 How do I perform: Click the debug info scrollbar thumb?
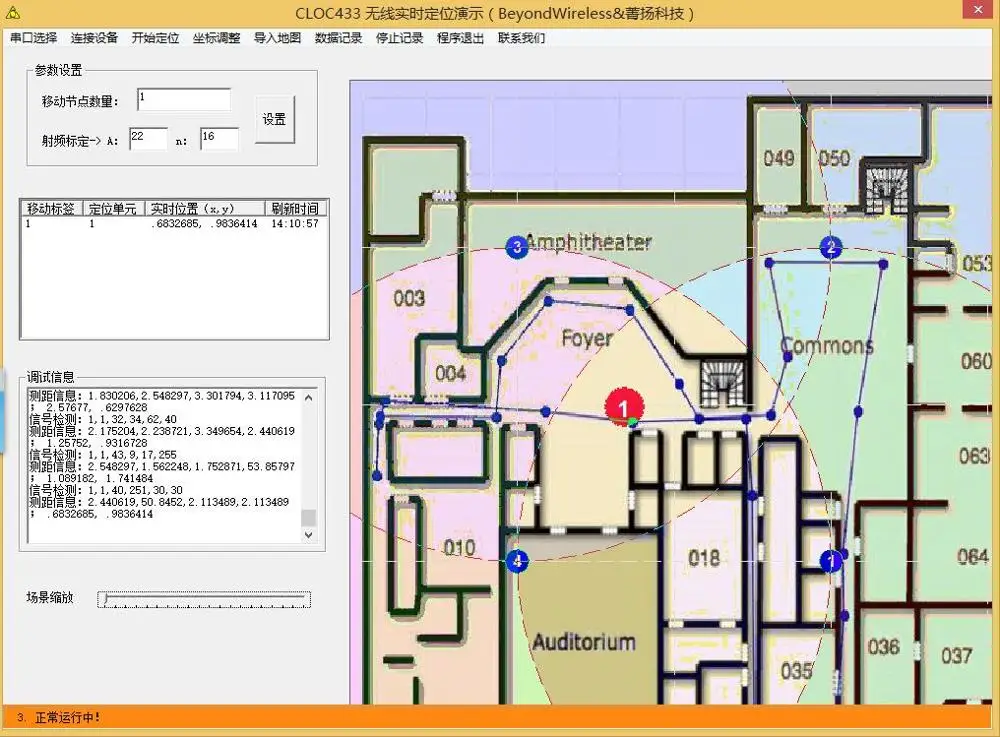309,517
